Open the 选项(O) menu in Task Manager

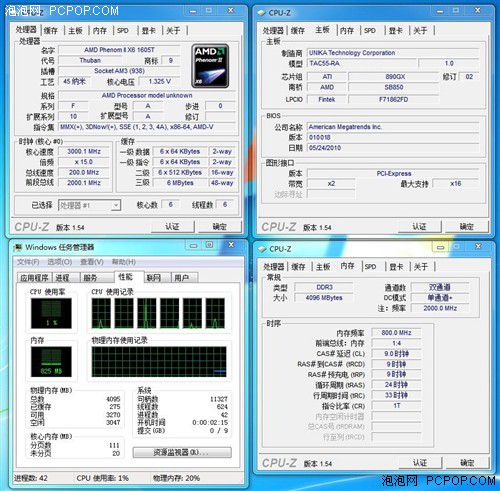(60, 262)
